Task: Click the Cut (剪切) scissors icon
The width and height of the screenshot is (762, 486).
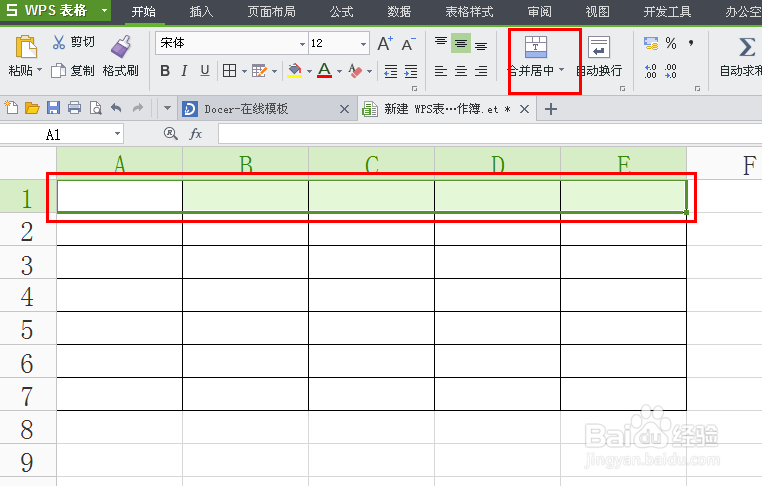Action: (59, 42)
